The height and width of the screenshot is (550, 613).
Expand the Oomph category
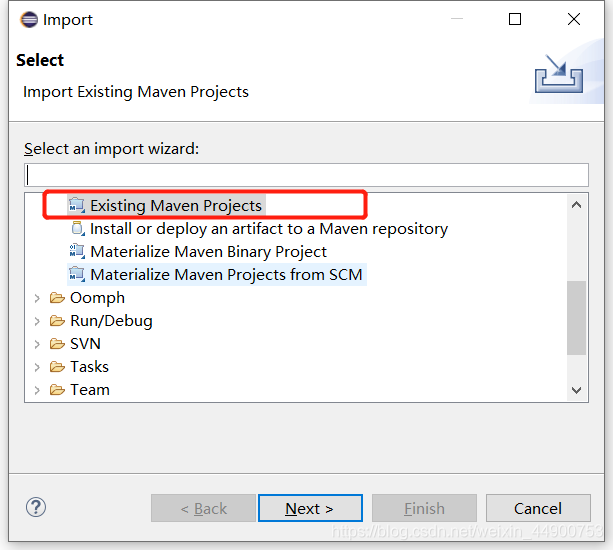click(x=37, y=298)
